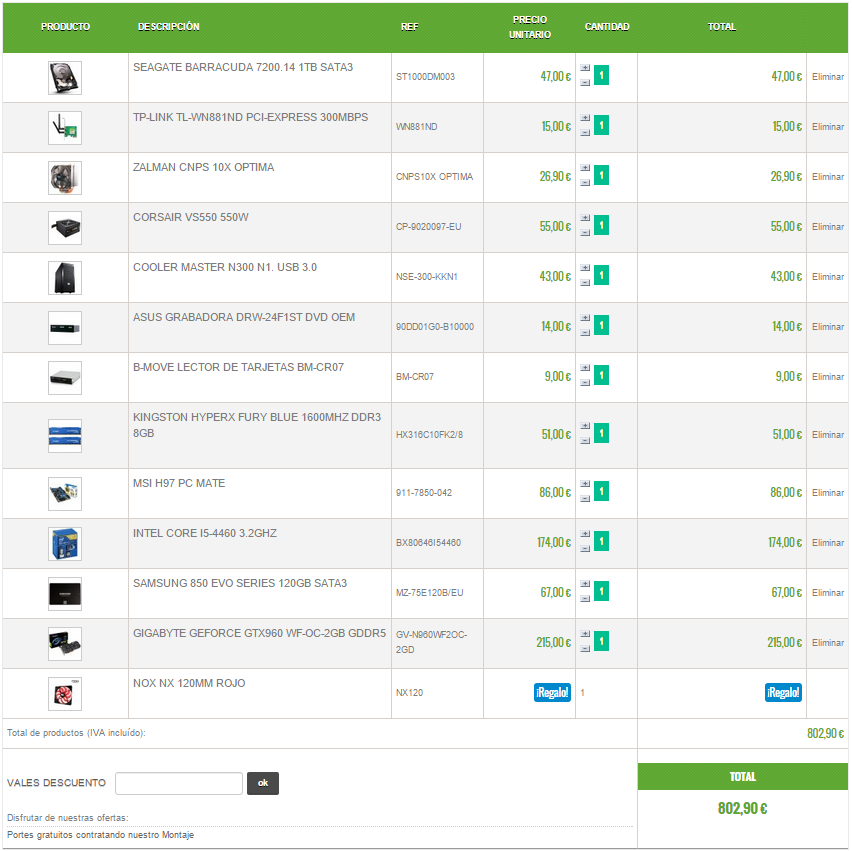Screen dimensions: 852x851
Task: Open the Cooler Master N300 case thumbnail
Action: (x=65, y=278)
